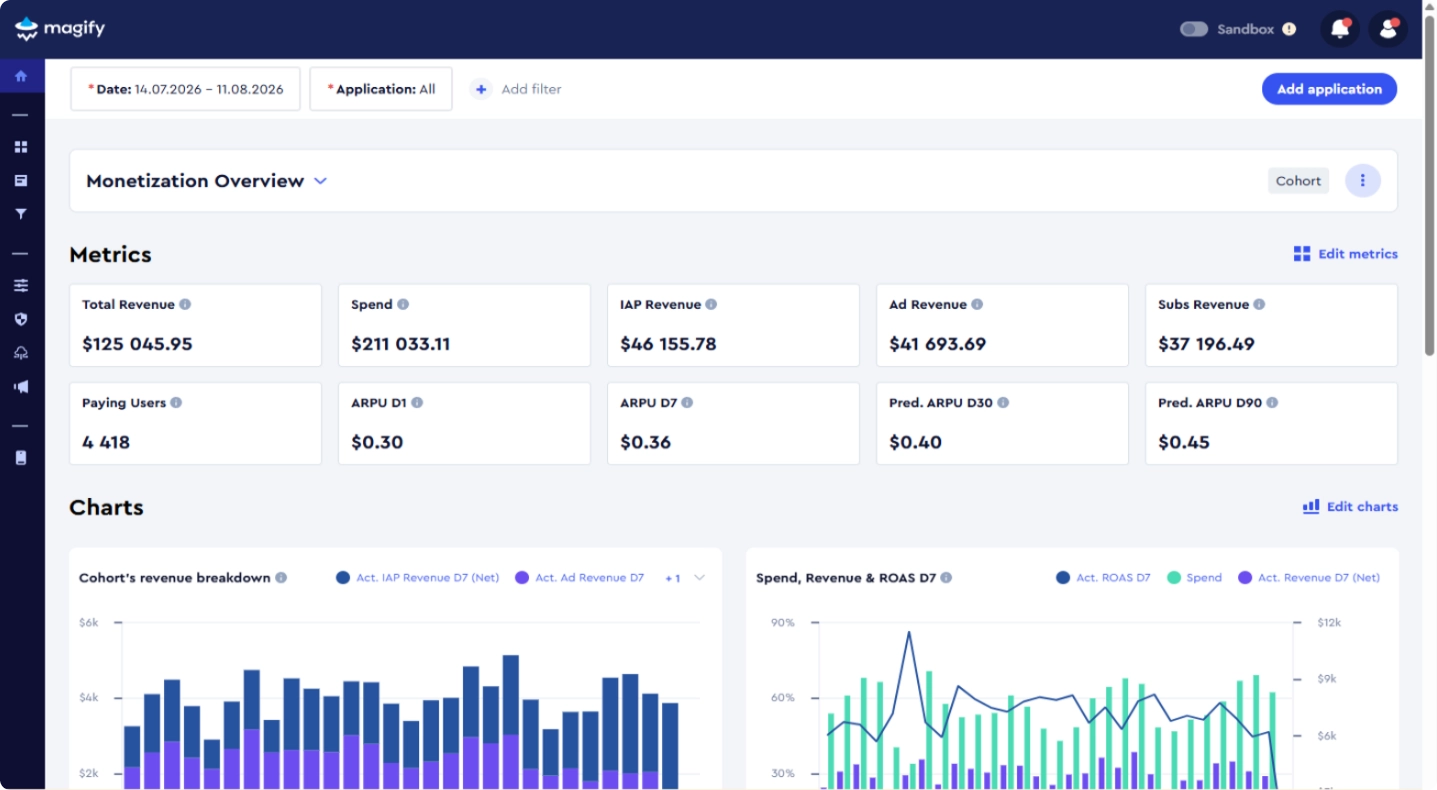Show info for Spend metric

403,304
